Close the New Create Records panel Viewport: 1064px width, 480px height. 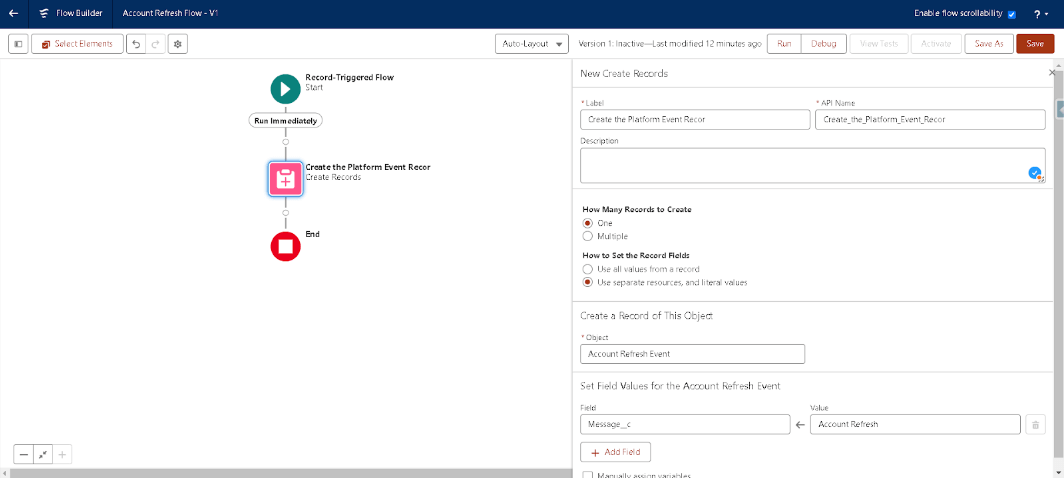(1052, 72)
